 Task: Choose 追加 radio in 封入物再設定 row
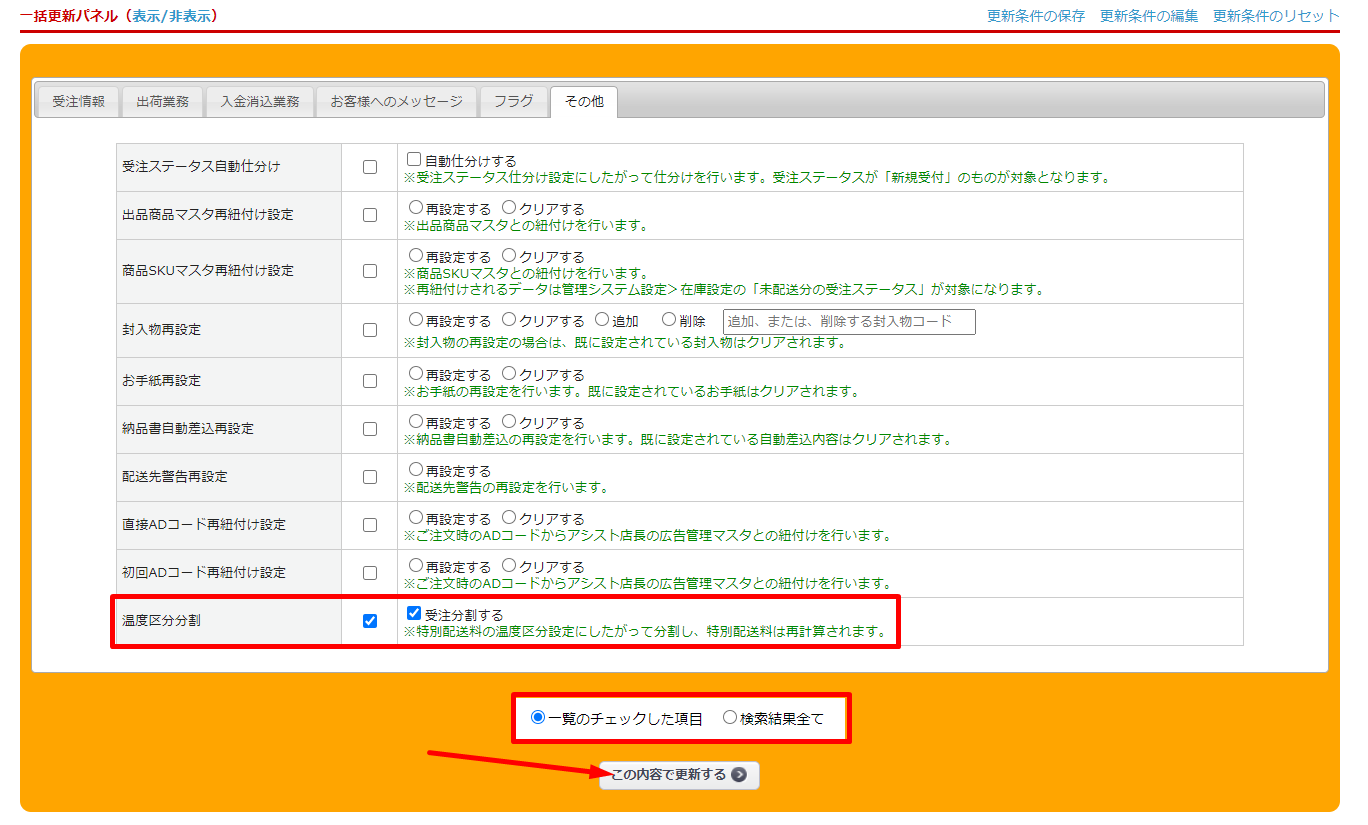coord(602,321)
